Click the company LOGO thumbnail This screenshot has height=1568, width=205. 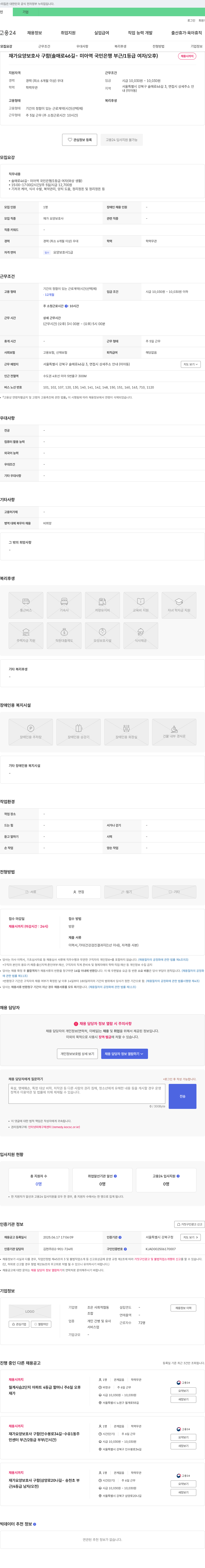(30, 1312)
